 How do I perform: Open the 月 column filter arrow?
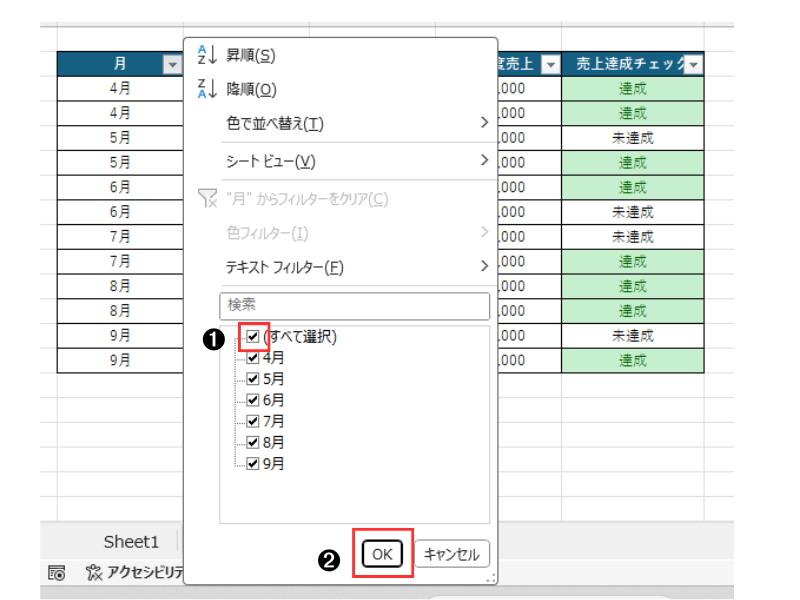click(171, 64)
